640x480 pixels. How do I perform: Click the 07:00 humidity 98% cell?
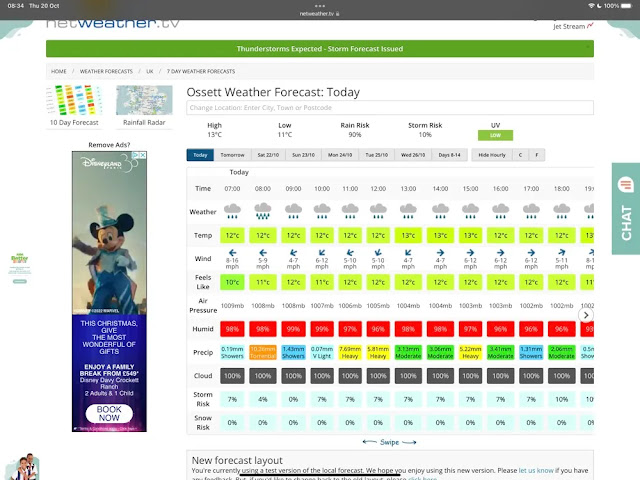(x=232, y=329)
